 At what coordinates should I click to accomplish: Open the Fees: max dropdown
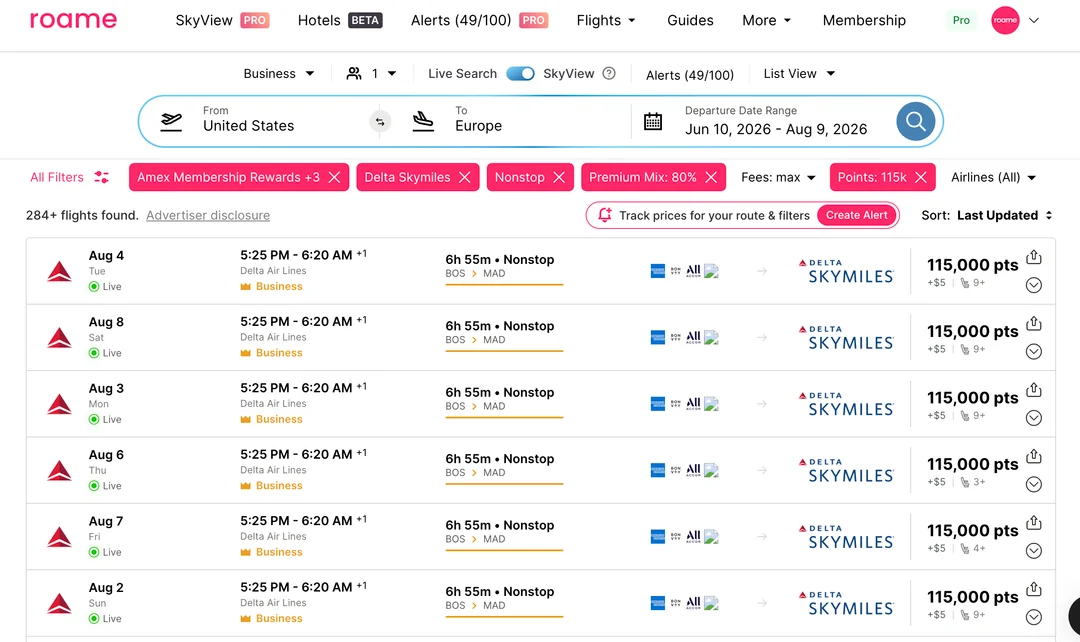point(778,177)
